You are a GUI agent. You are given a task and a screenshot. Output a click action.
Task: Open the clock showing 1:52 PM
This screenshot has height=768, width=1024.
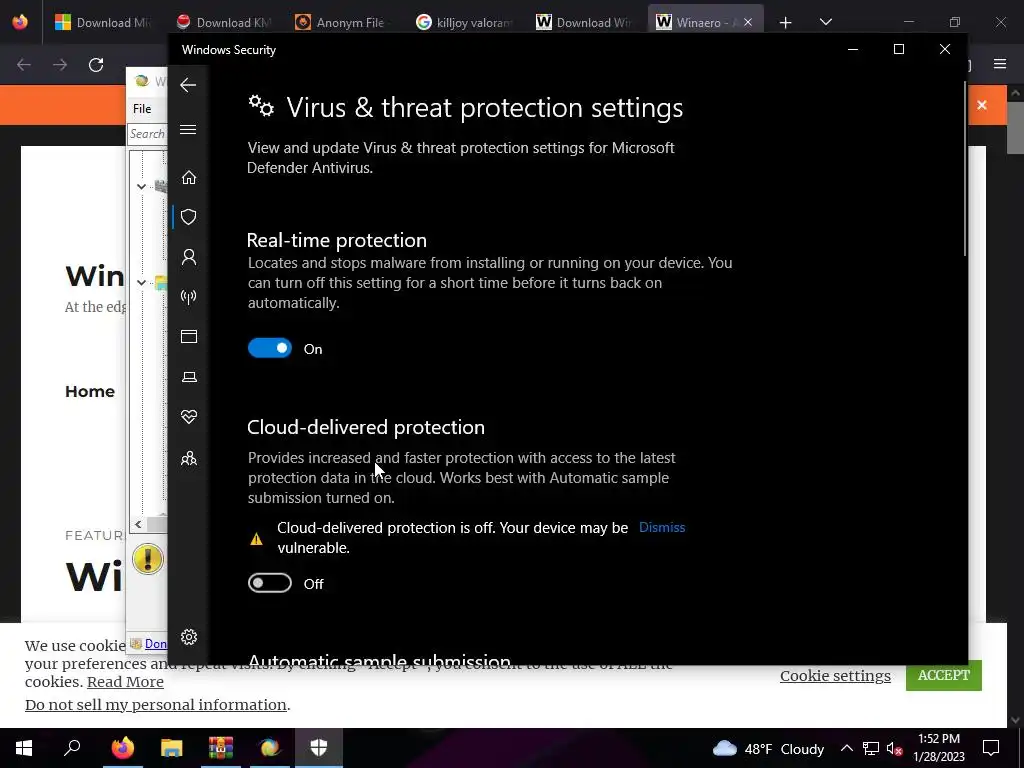pyautogui.click(x=939, y=748)
